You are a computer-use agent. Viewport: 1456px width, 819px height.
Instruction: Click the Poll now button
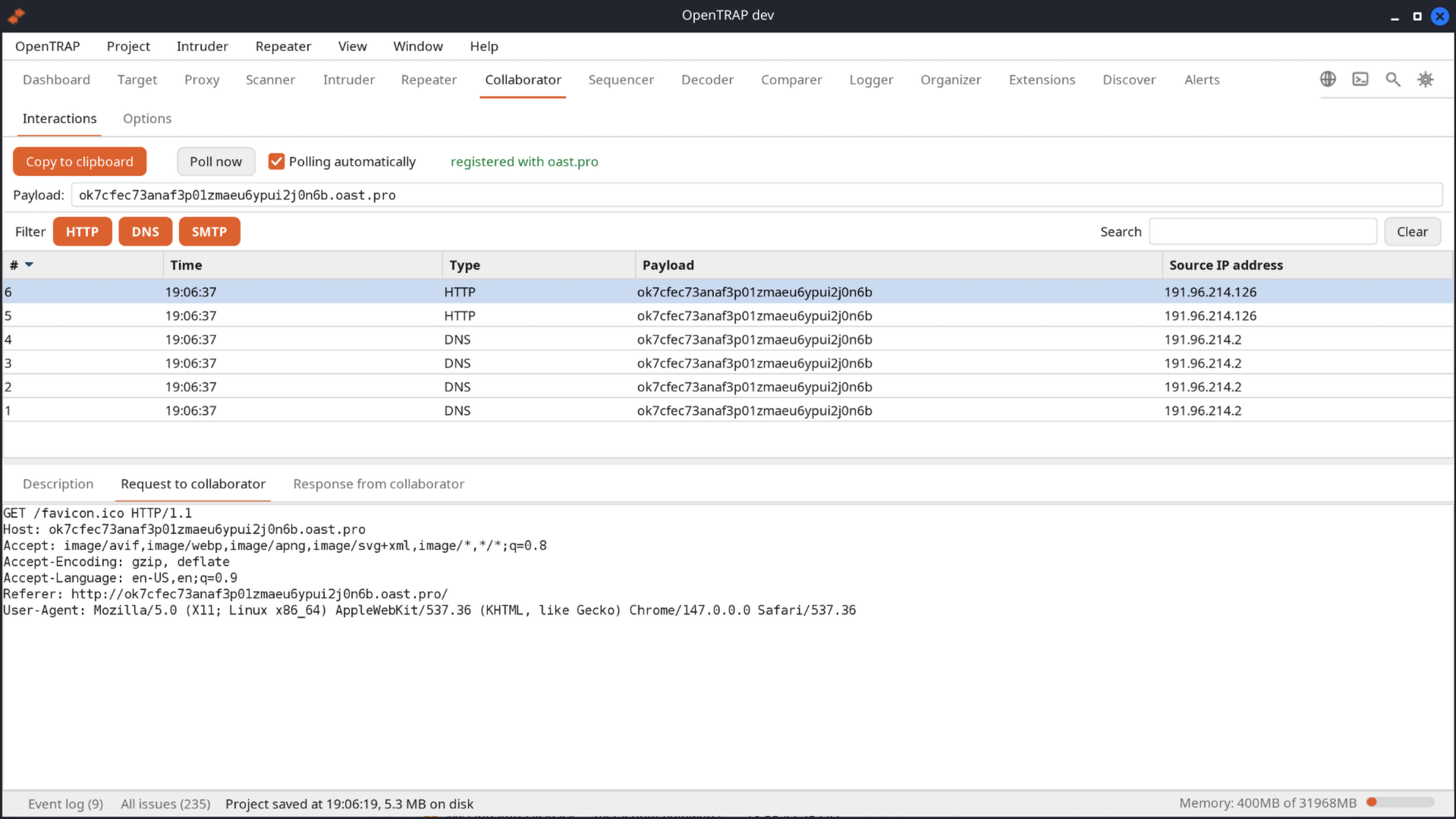click(x=216, y=162)
